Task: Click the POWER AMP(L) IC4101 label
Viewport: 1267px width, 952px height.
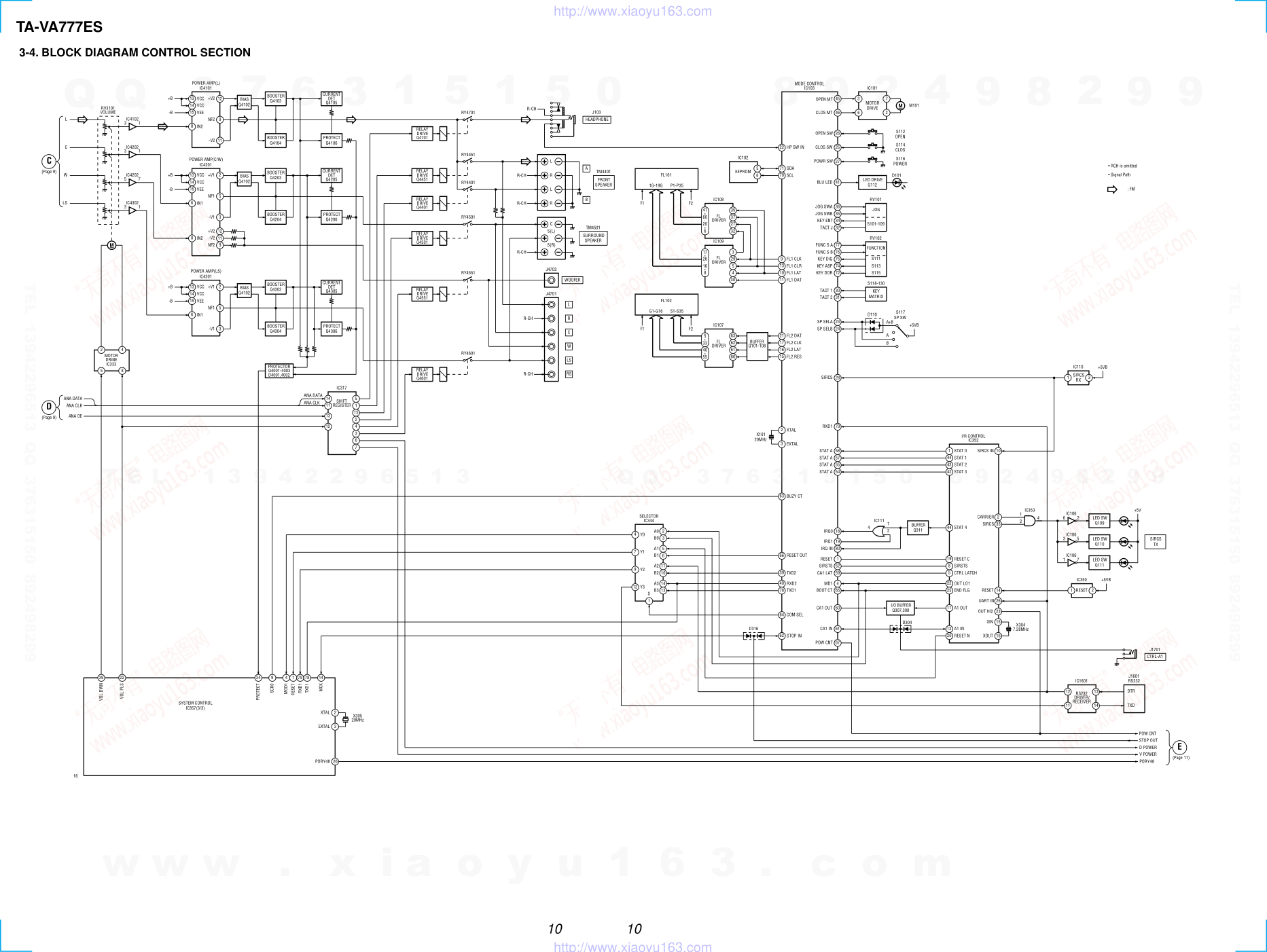Action: [206, 86]
